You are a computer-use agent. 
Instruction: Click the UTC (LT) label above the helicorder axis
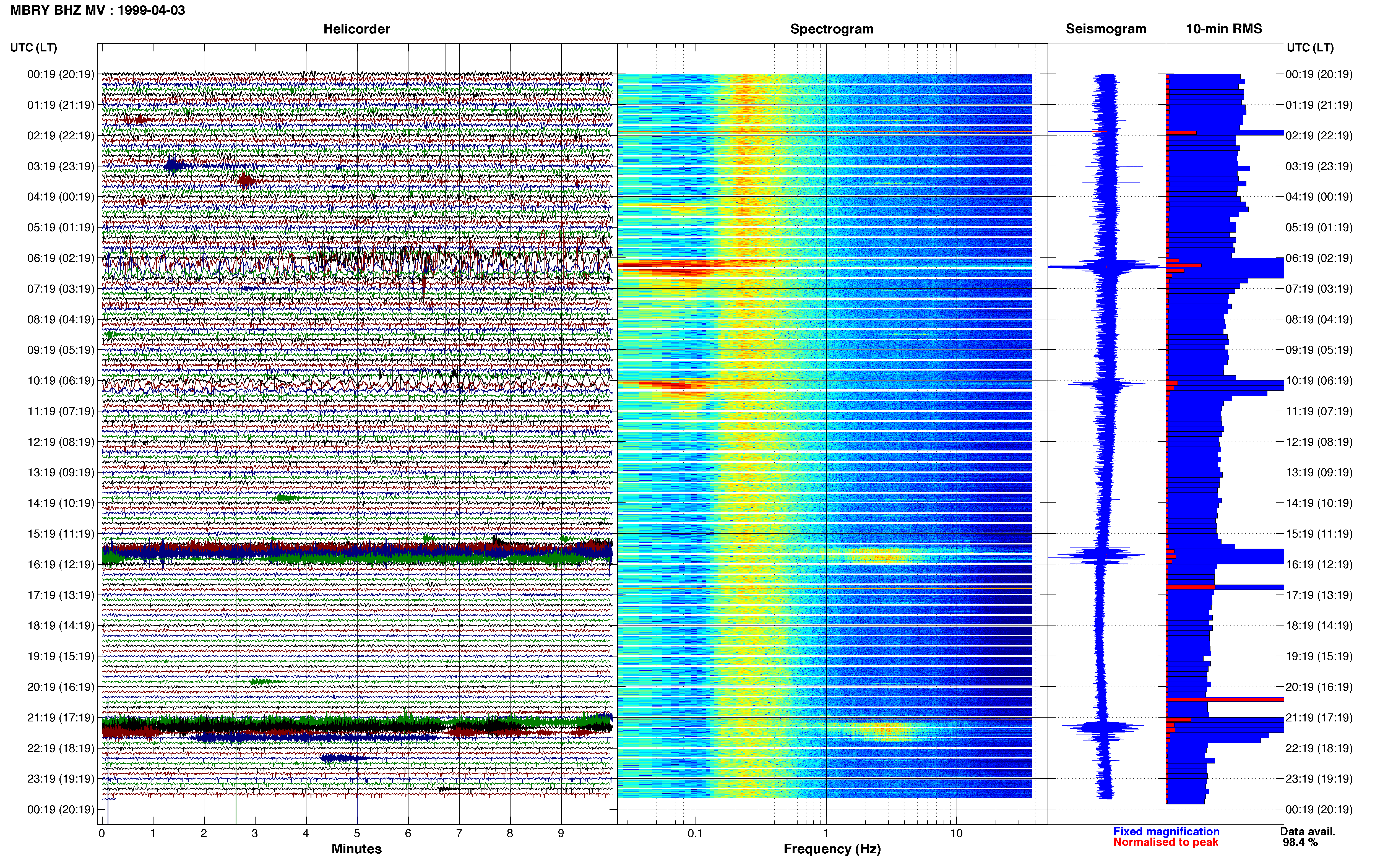[34, 48]
